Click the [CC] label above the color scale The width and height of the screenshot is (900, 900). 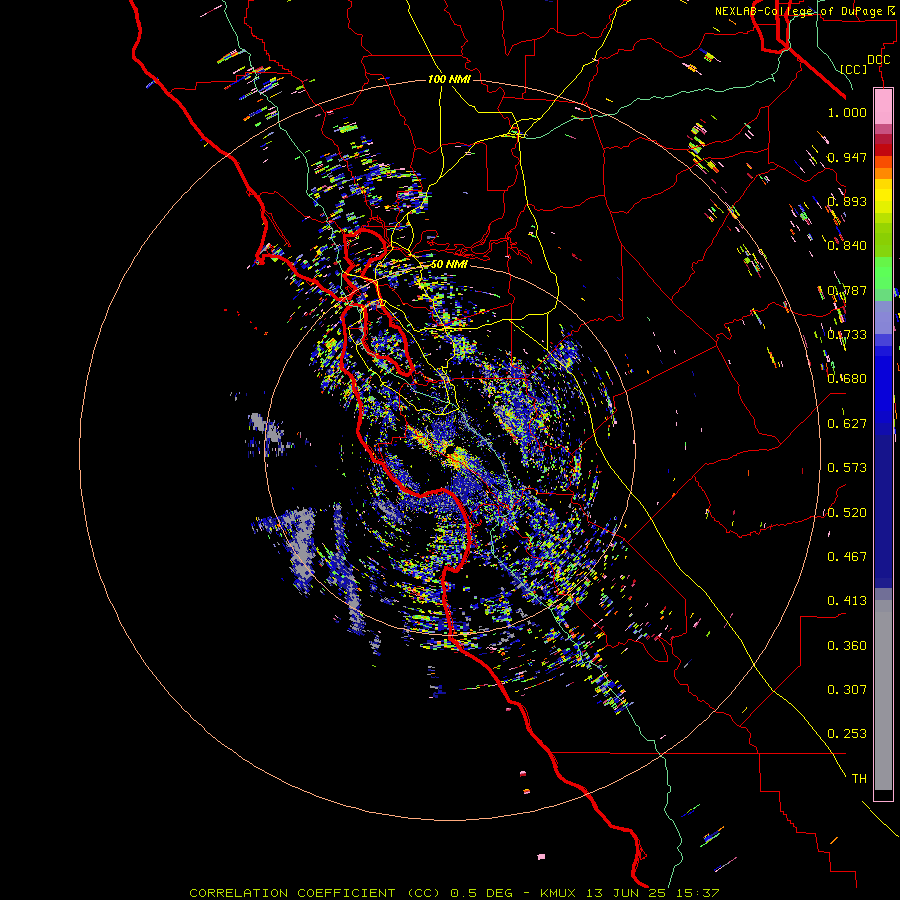[x=854, y=69]
